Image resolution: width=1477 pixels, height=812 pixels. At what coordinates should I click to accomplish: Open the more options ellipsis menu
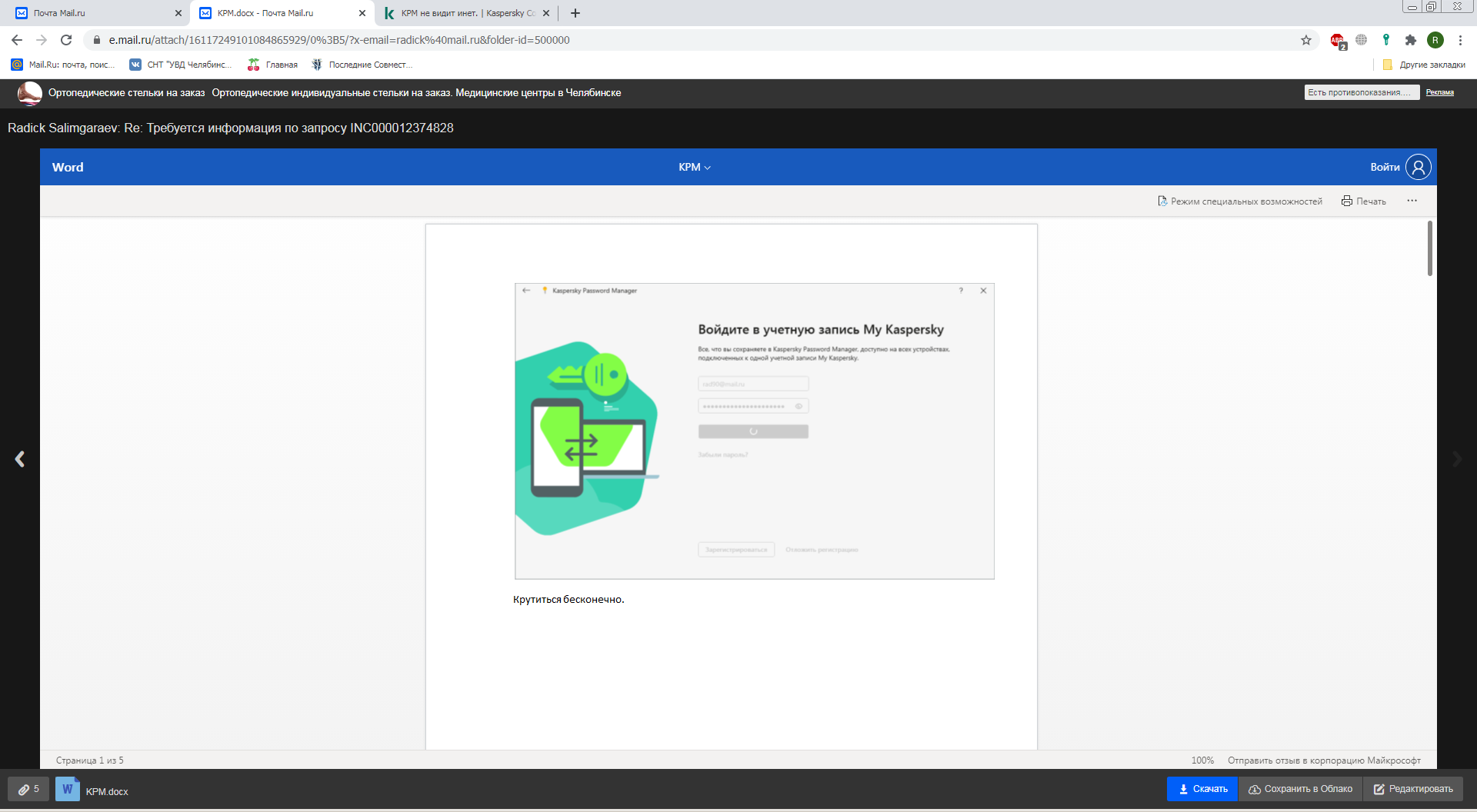point(1412,201)
